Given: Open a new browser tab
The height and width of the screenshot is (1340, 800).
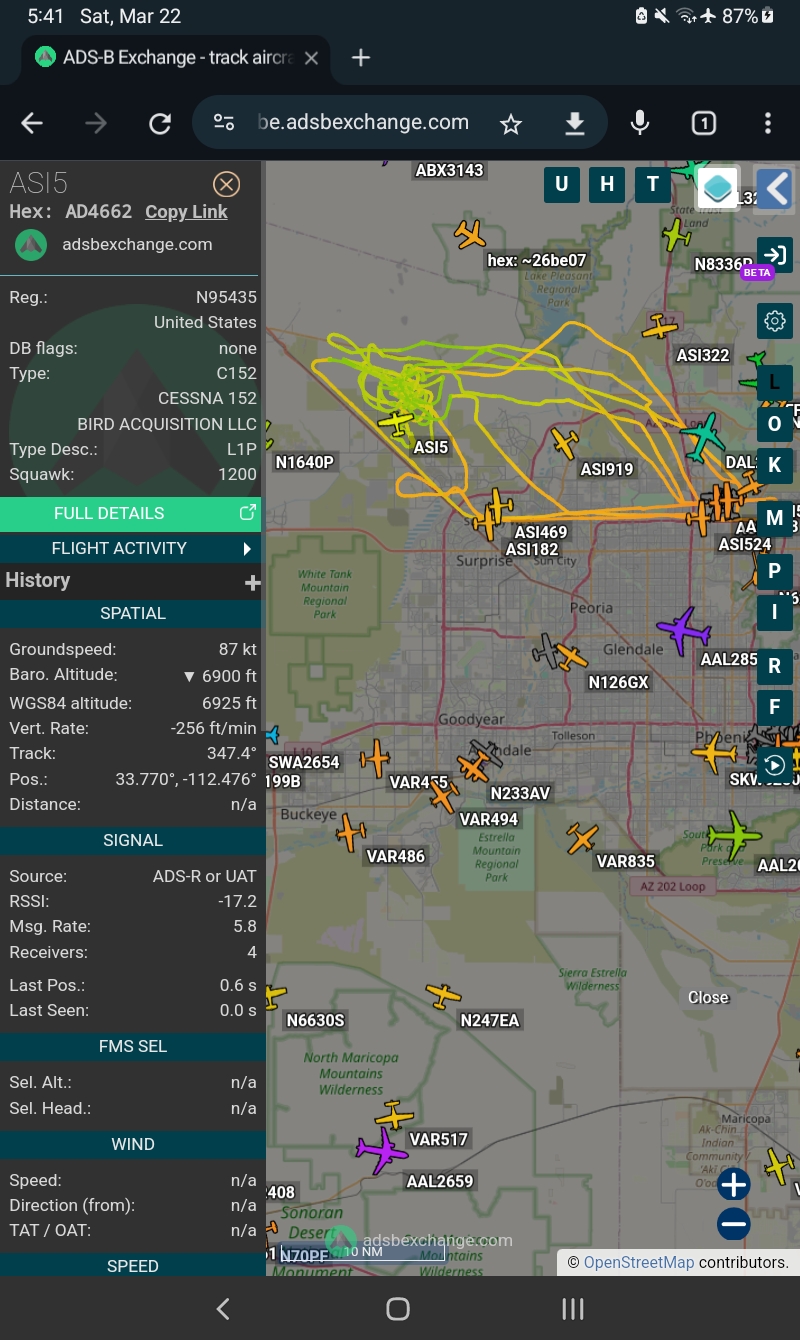Looking at the screenshot, I should (x=361, y=58).
